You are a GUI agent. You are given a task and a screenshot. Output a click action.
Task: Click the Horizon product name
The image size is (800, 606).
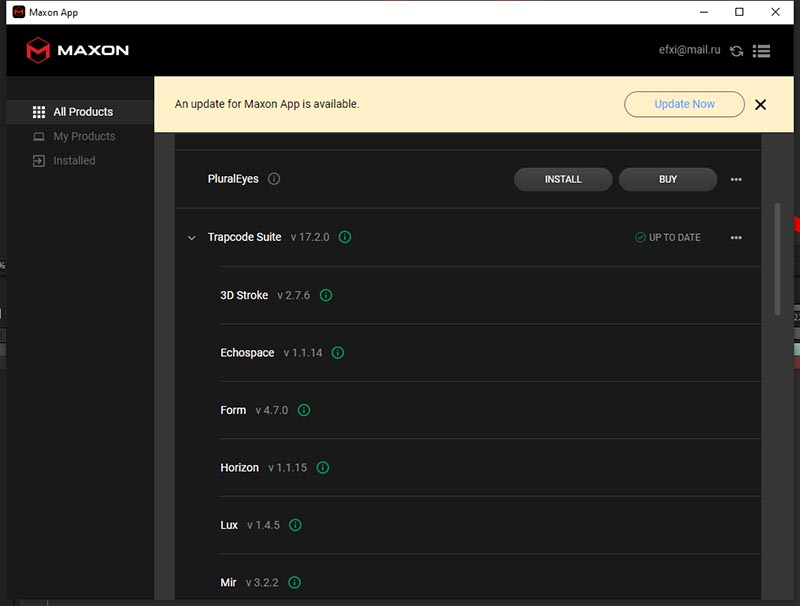coord(239,468)
